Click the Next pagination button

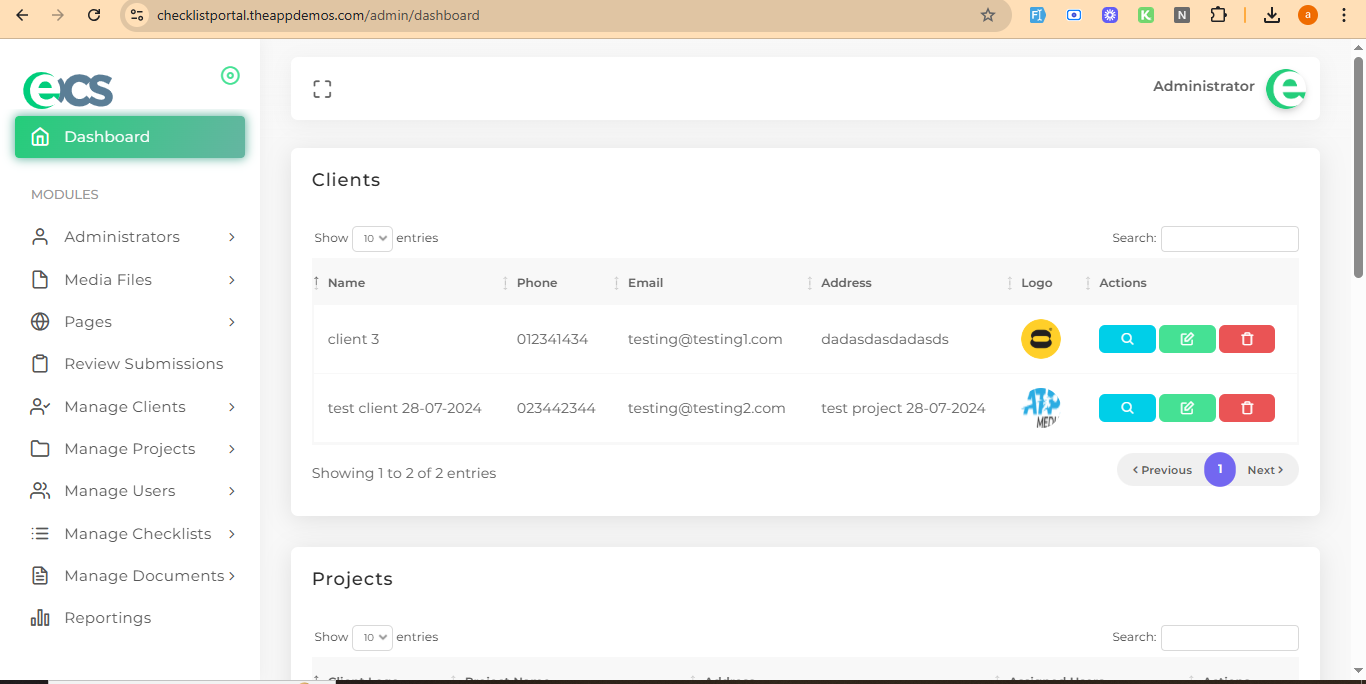tap(1265, 470)
